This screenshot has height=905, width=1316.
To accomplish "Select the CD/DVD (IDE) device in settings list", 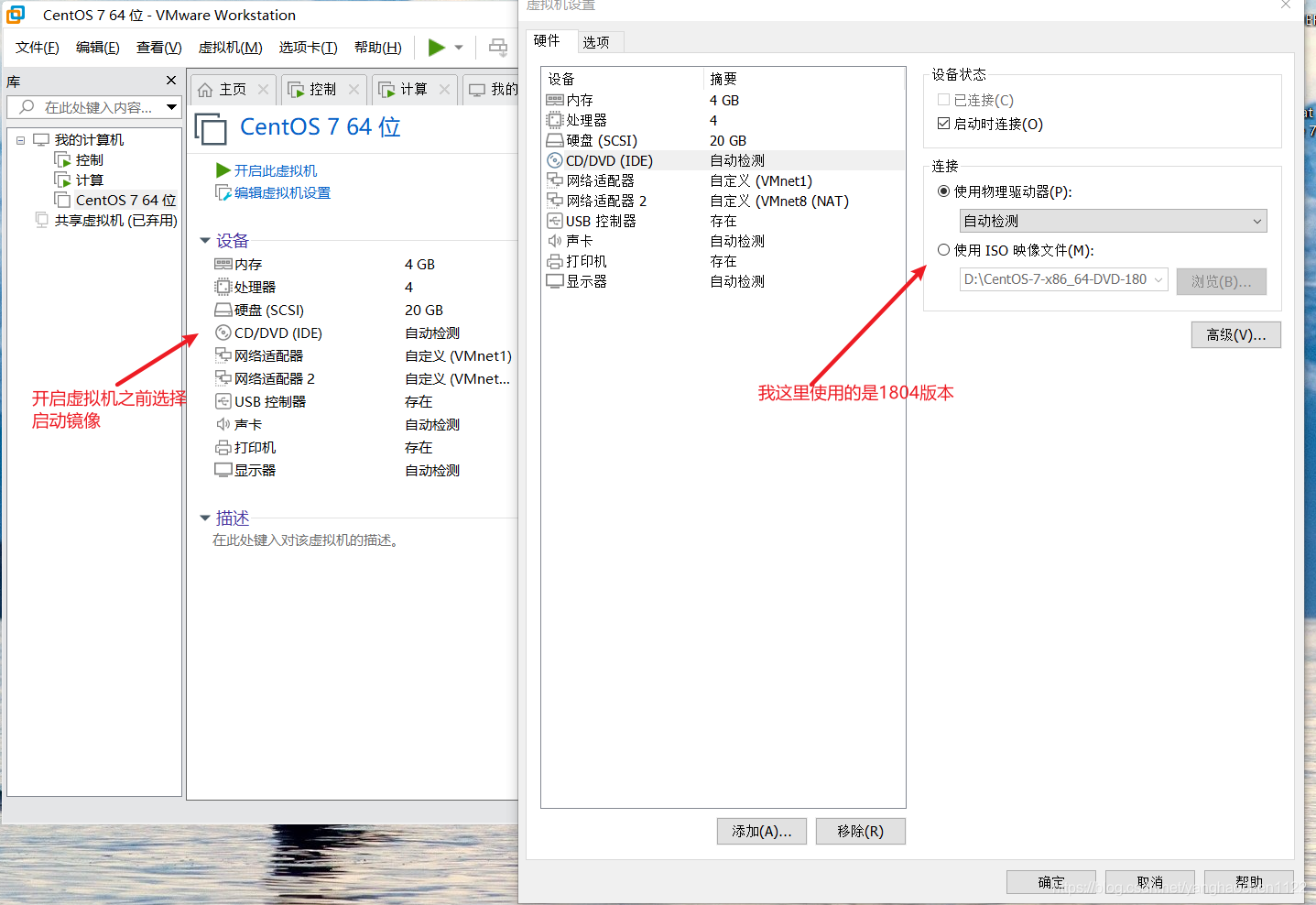I will click(x=609, y=160).
